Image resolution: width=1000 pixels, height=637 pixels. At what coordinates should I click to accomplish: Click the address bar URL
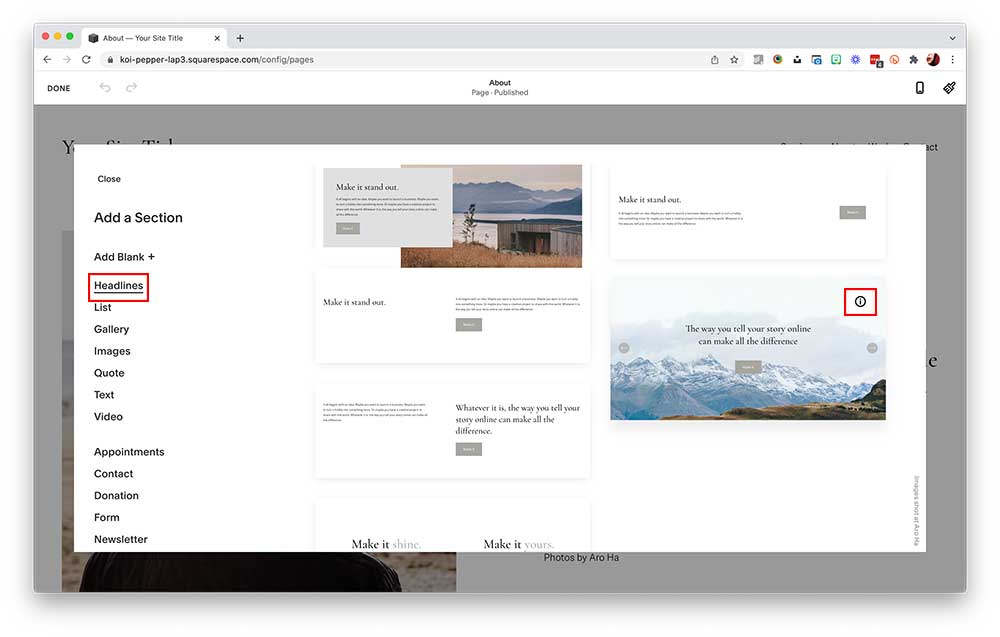pos(217,59)
